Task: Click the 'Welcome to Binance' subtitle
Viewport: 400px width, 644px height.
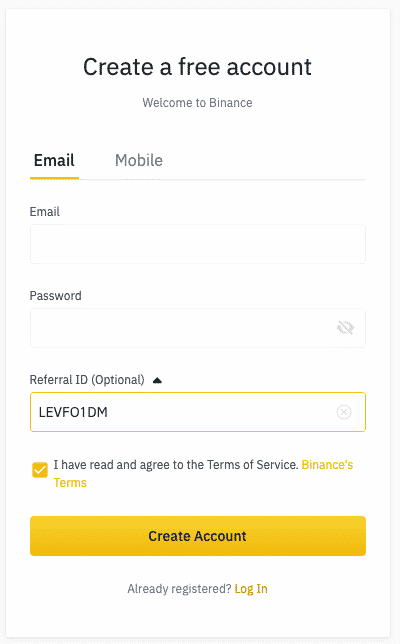Action: point(198,103)
